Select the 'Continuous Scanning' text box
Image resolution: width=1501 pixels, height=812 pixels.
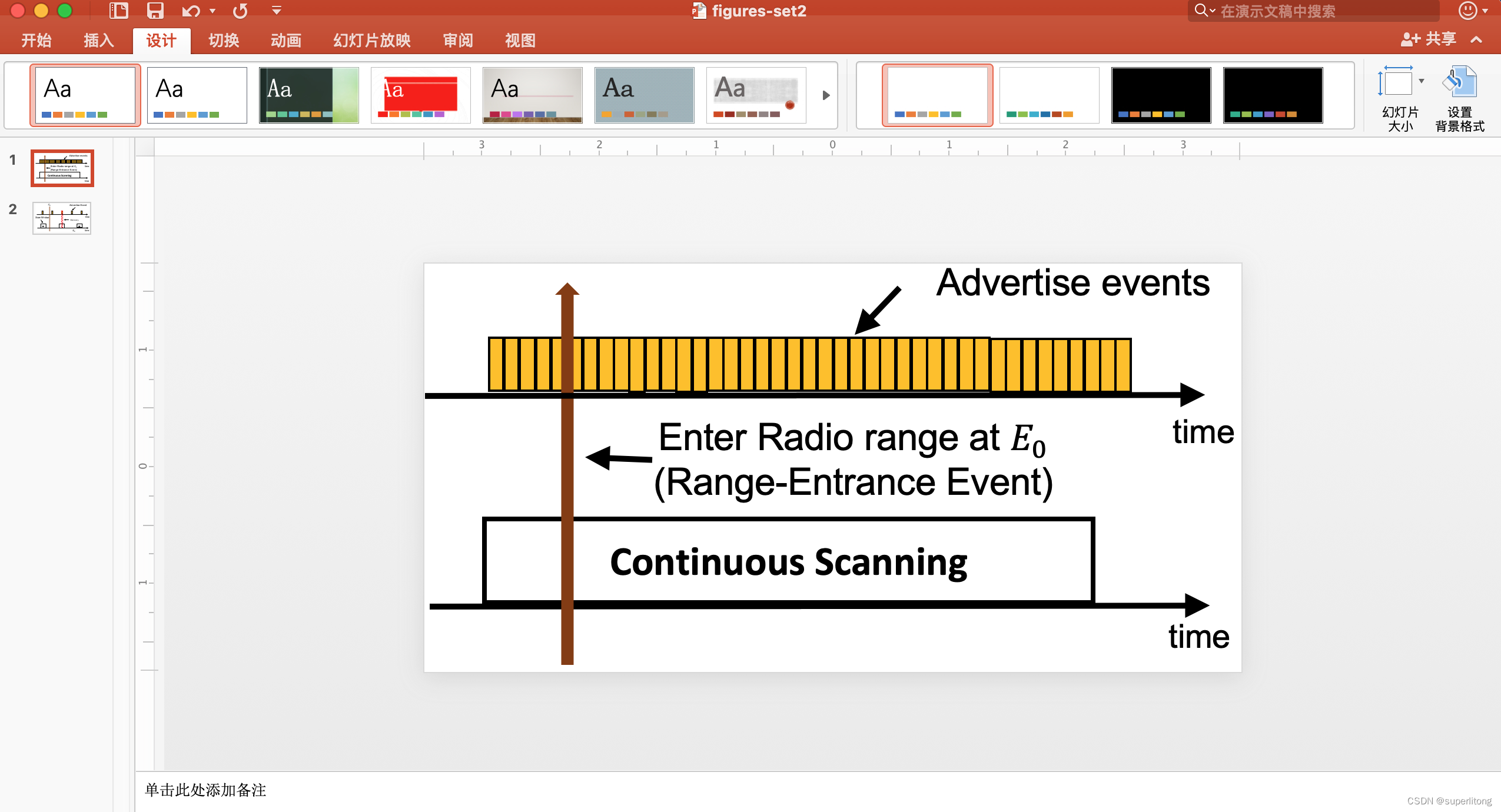point(788,561)
